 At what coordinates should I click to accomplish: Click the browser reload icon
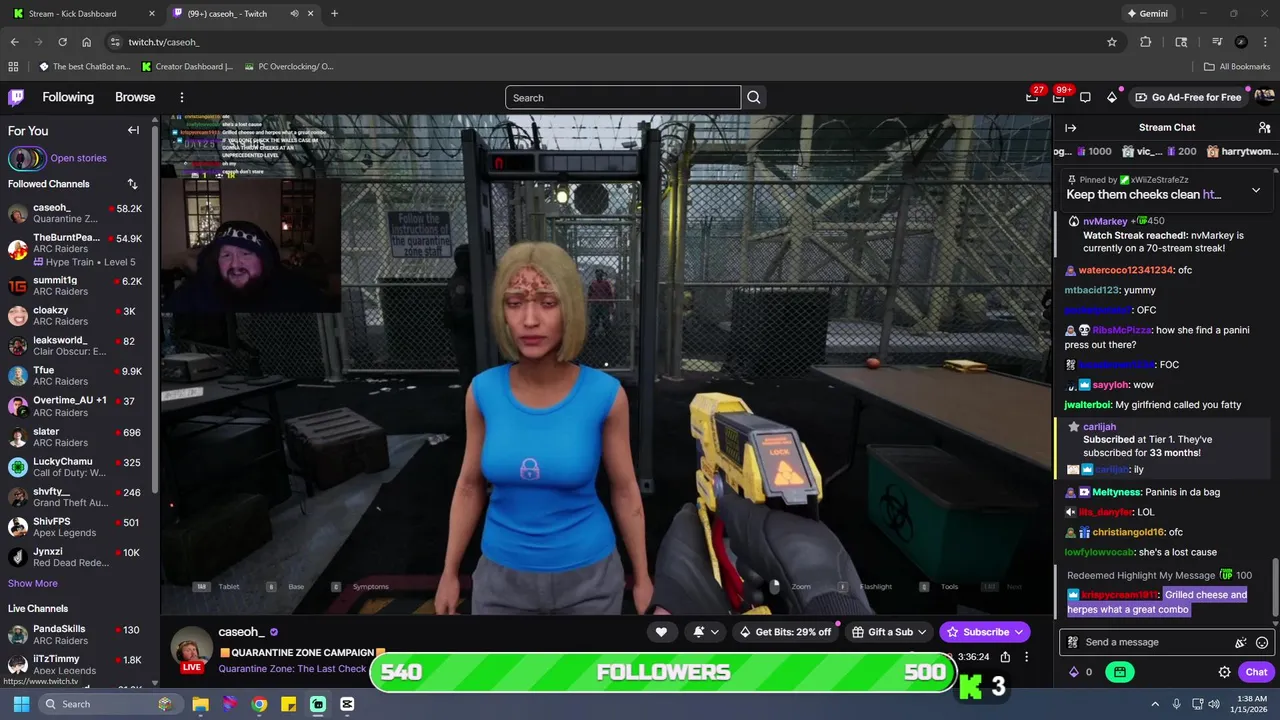click(62, 42)
